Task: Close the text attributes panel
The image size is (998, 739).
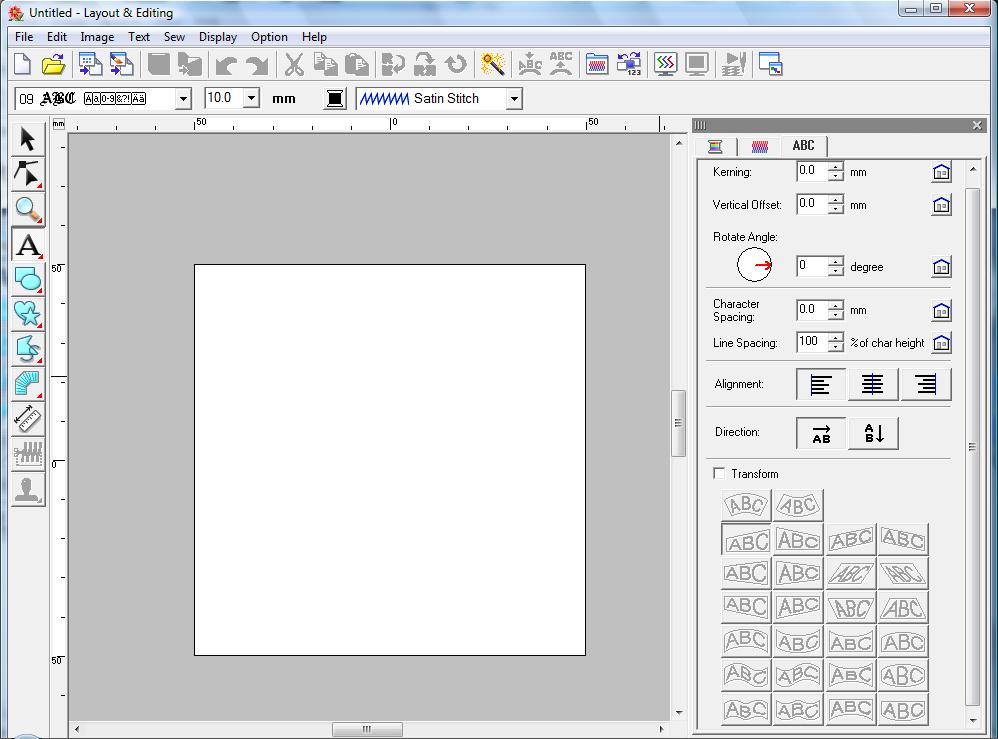Action: click(977, 125)
